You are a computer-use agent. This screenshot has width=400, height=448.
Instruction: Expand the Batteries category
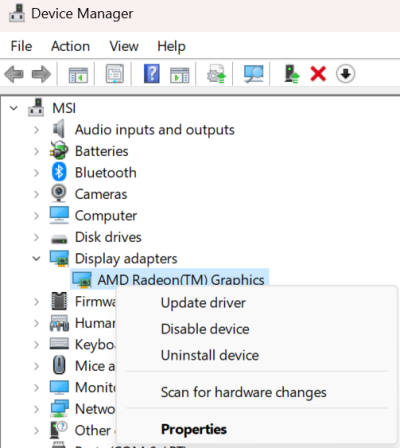36,151
